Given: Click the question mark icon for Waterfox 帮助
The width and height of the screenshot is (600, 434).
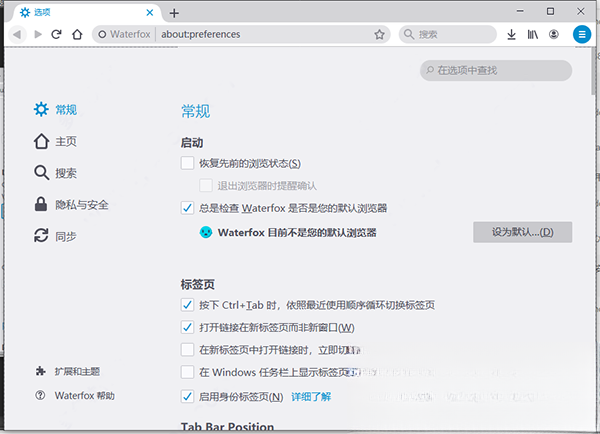Looking at the screenshot, I should point(40,395).
